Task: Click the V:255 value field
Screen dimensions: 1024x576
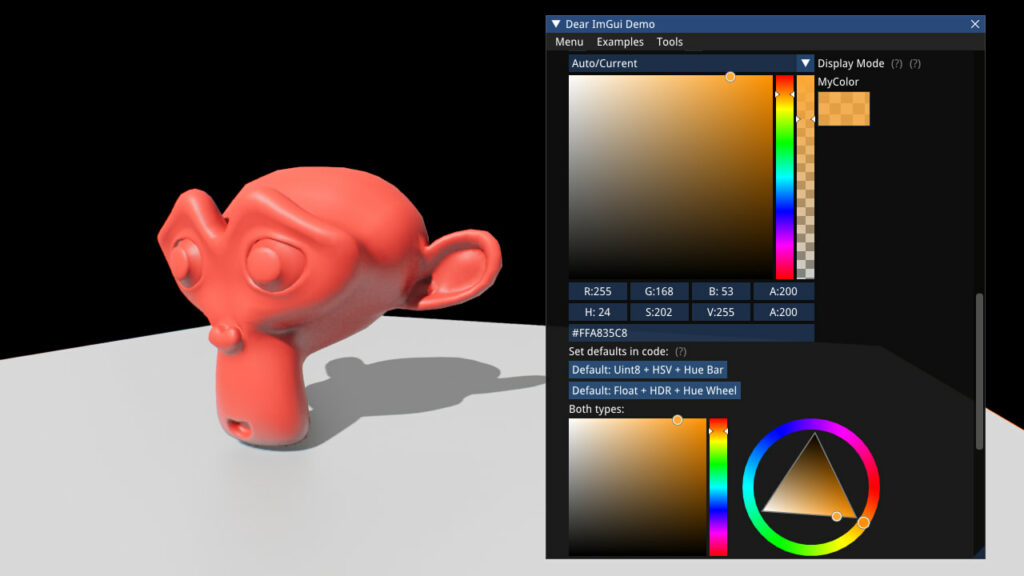Action: tap(721, 312)
